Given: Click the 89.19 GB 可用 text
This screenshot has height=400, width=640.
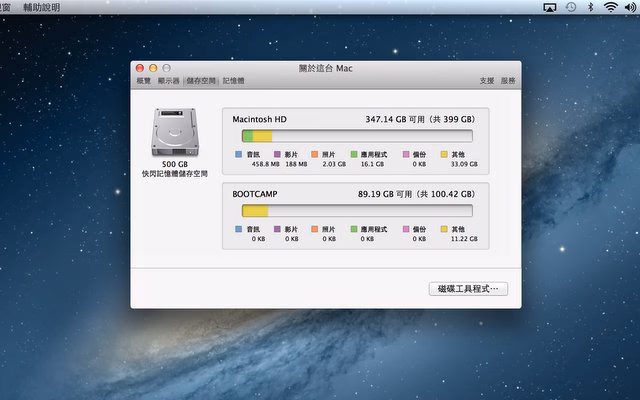Looking at the screenshot, I should 385,194.
